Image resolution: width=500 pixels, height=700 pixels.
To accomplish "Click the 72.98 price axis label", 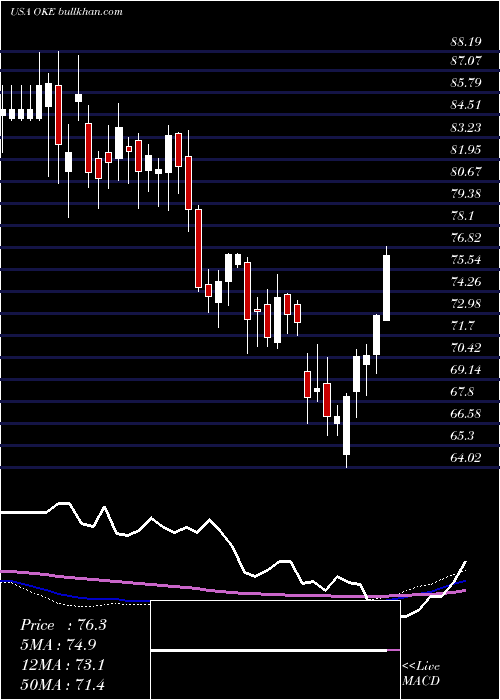I will 466,304.
